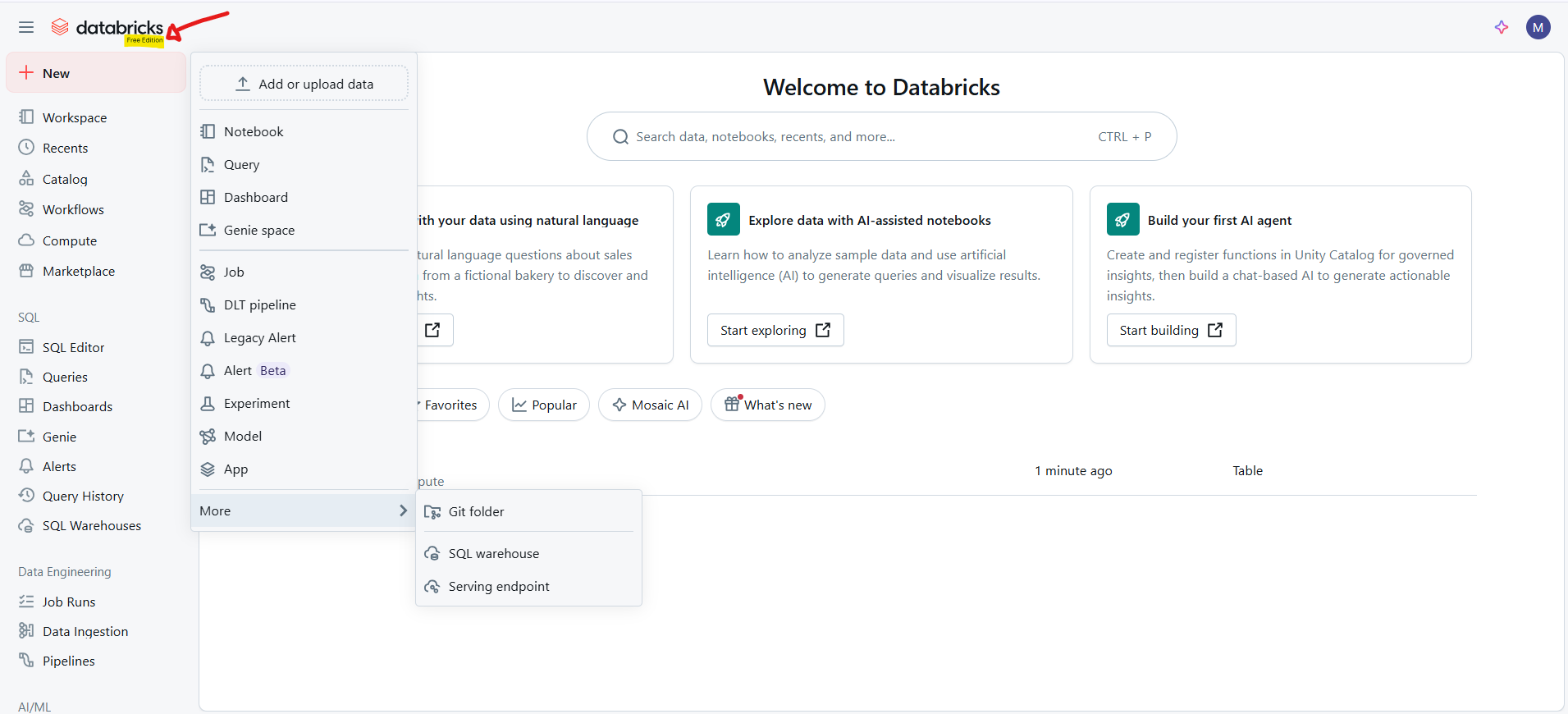The height and width of the screenshot is (714, 1568).
Task: Switch to the What's new tab
Action: [768, 405]
